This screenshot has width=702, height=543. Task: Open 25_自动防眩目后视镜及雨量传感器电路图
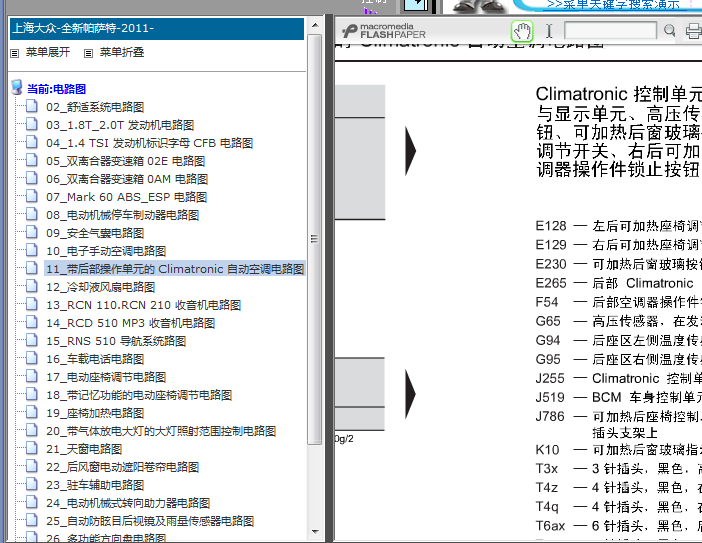click(150, 521)
